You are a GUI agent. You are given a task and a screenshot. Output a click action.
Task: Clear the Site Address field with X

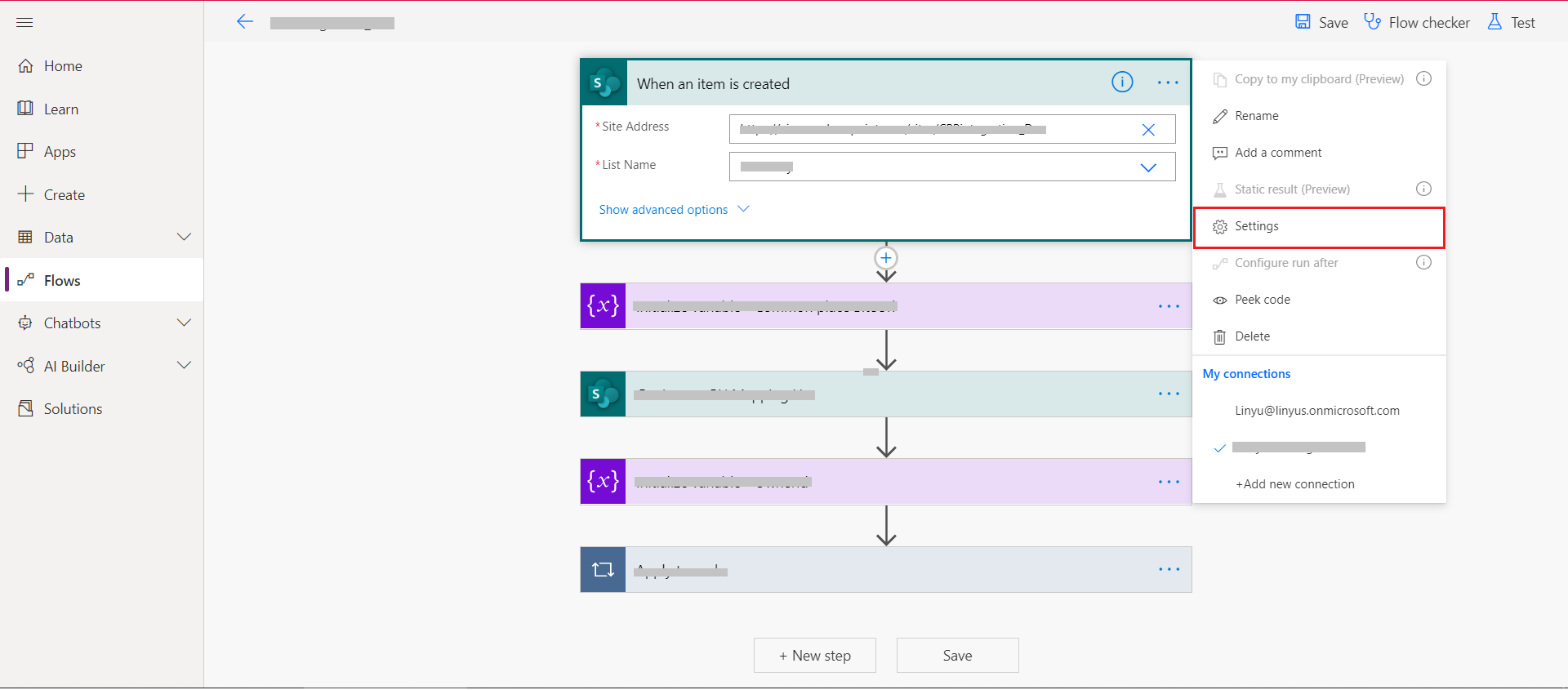(x=1148, y=130)
